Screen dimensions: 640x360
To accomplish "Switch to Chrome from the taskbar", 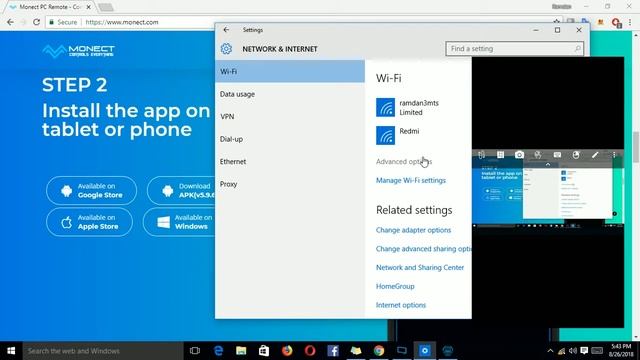I will click(x=379, y=351).
